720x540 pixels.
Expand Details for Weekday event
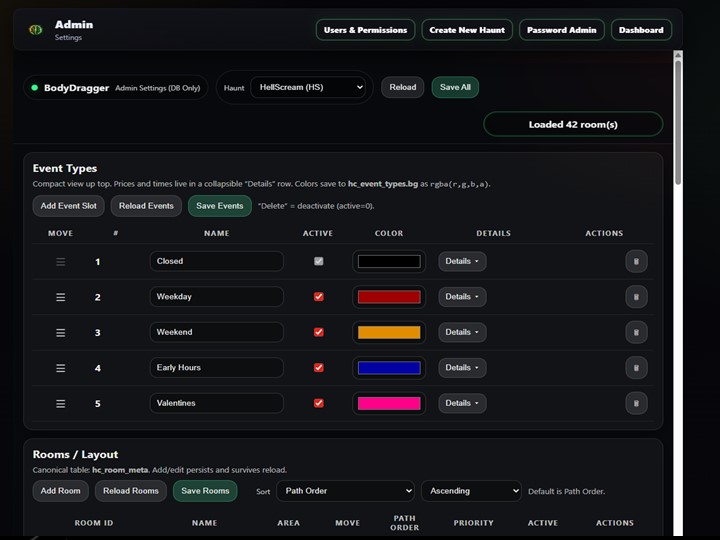462,297
